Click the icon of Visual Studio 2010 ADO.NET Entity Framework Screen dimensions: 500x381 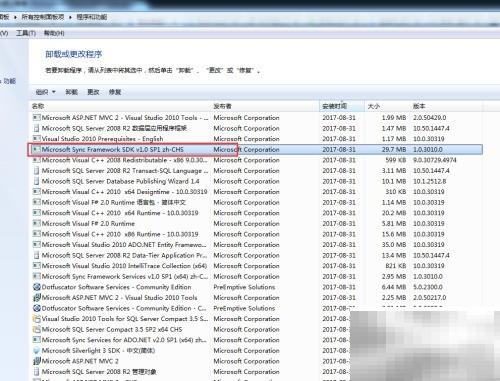tap(37, 245)
